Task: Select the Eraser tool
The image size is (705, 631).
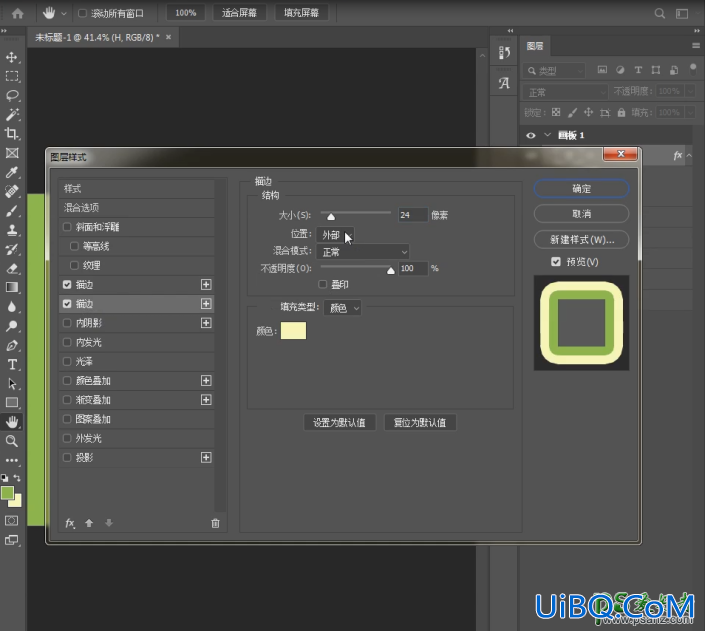Action: click(12, 269)
